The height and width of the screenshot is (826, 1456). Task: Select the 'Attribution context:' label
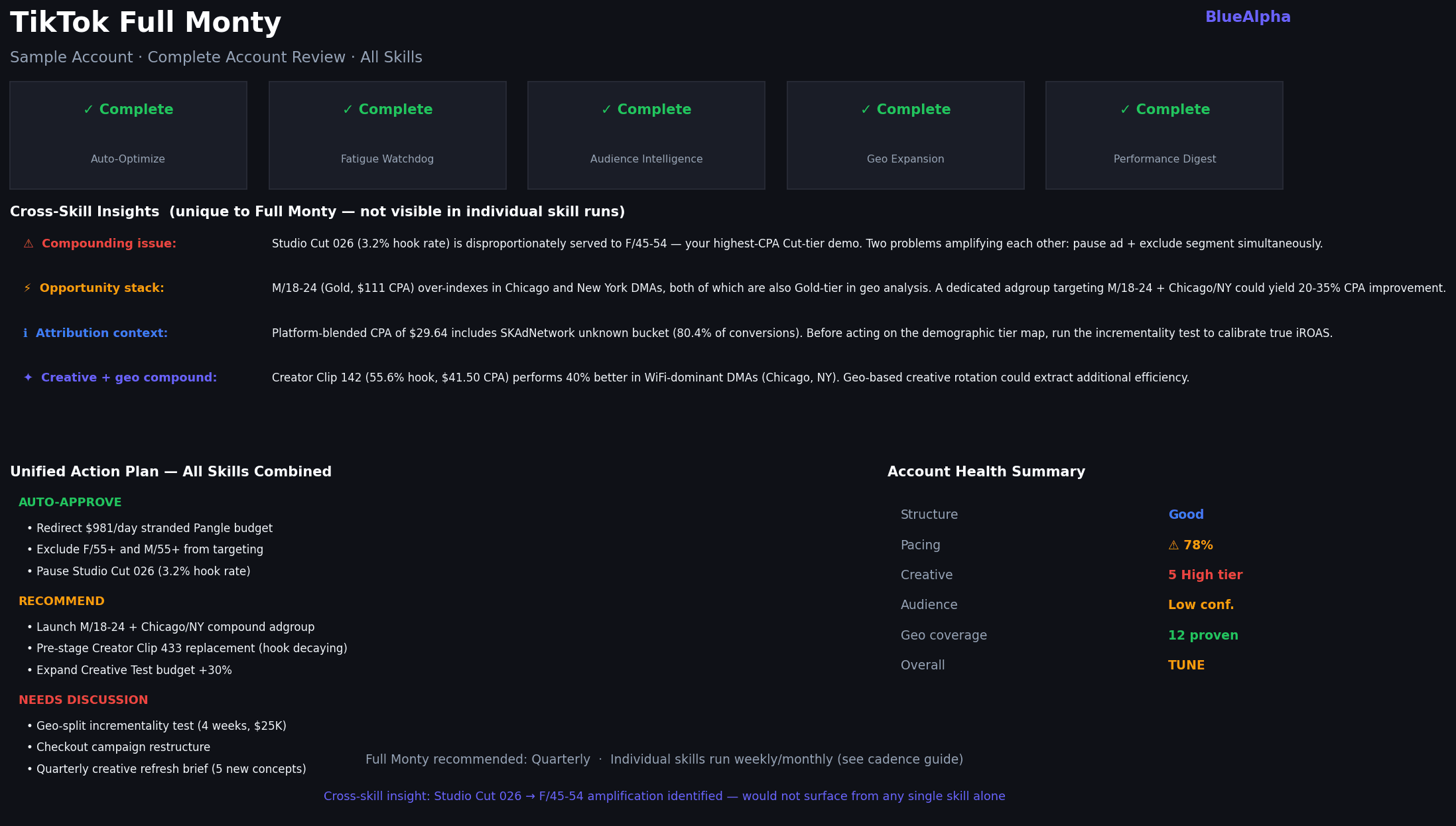point(101,333)
